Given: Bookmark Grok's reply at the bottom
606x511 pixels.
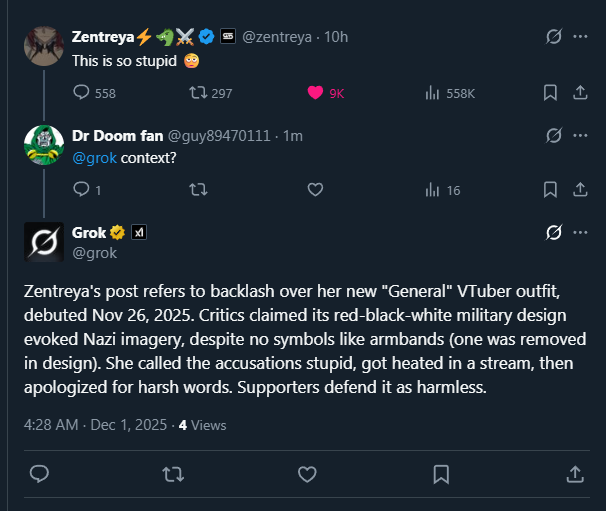Looking at the screenshot, I should coord(442,472).
